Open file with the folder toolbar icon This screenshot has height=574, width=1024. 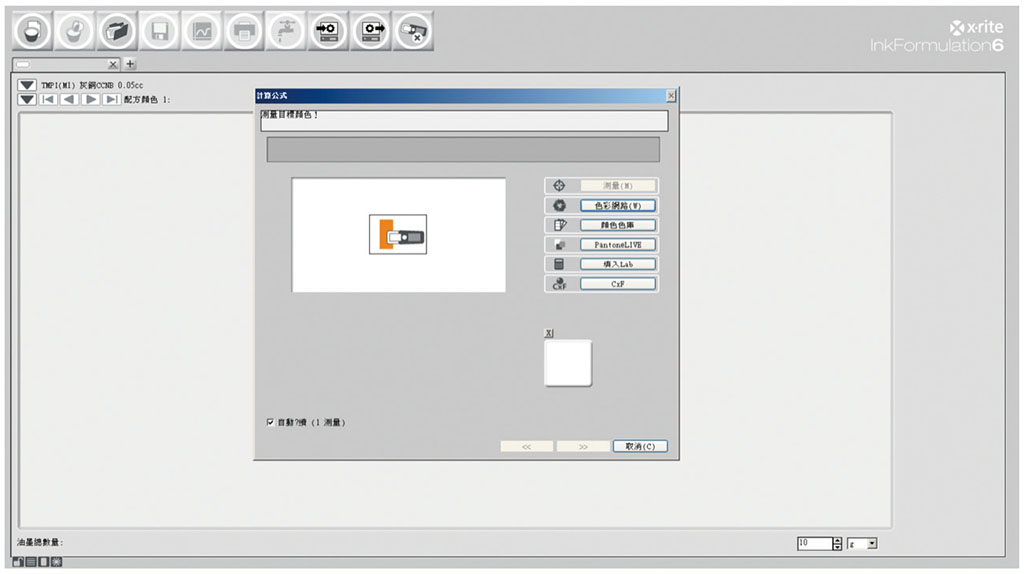tap(119, 31)
